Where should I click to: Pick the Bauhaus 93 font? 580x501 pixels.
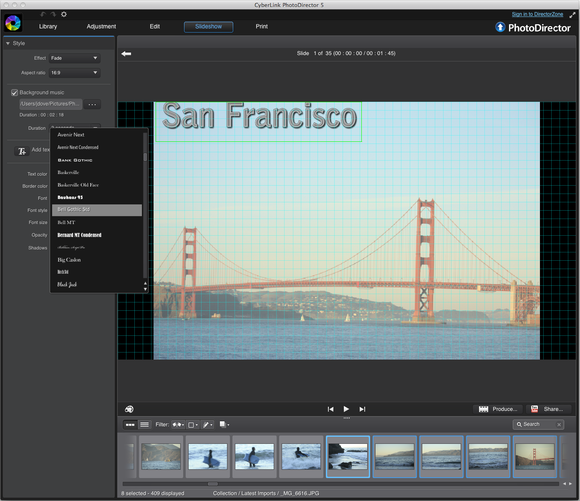pos(97,197)
